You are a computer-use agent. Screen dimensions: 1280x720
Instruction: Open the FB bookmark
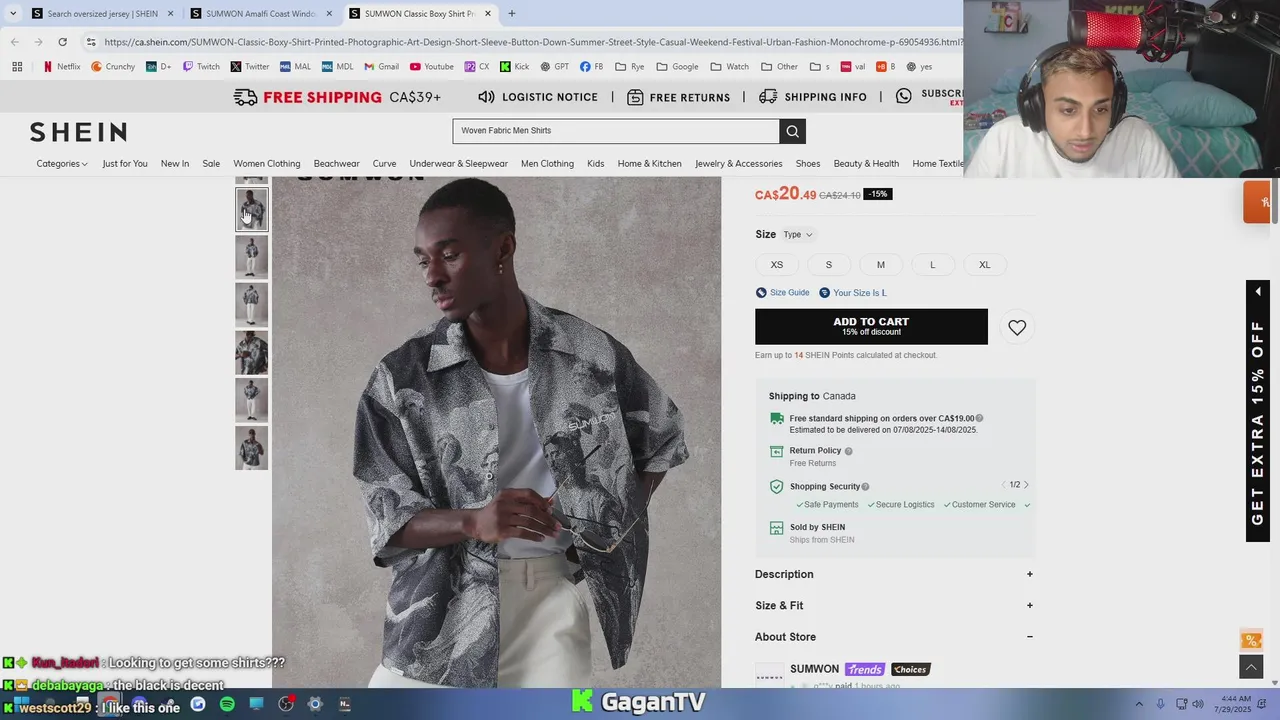click(592, 67)
